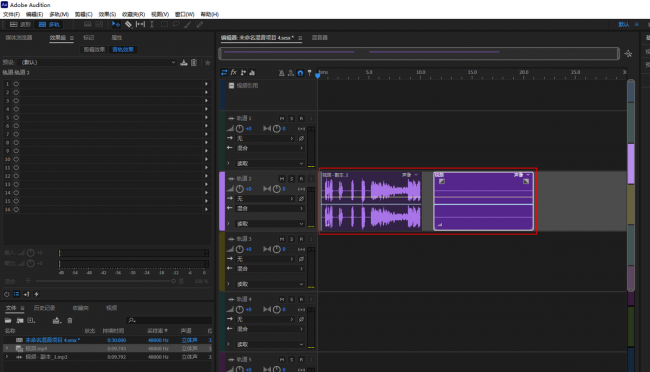Toggle power of effect slot 1
Screen dimensions: 650x372
[16, 84]
